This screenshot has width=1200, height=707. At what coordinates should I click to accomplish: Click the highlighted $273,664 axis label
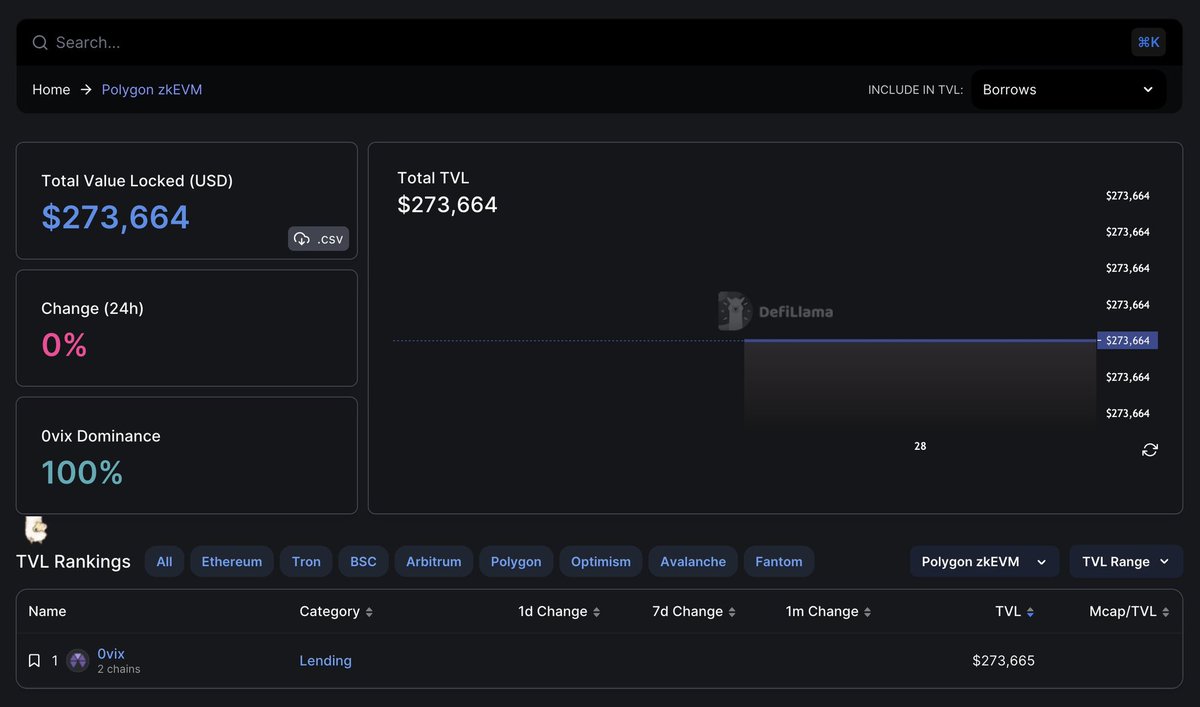(1127, 340)
